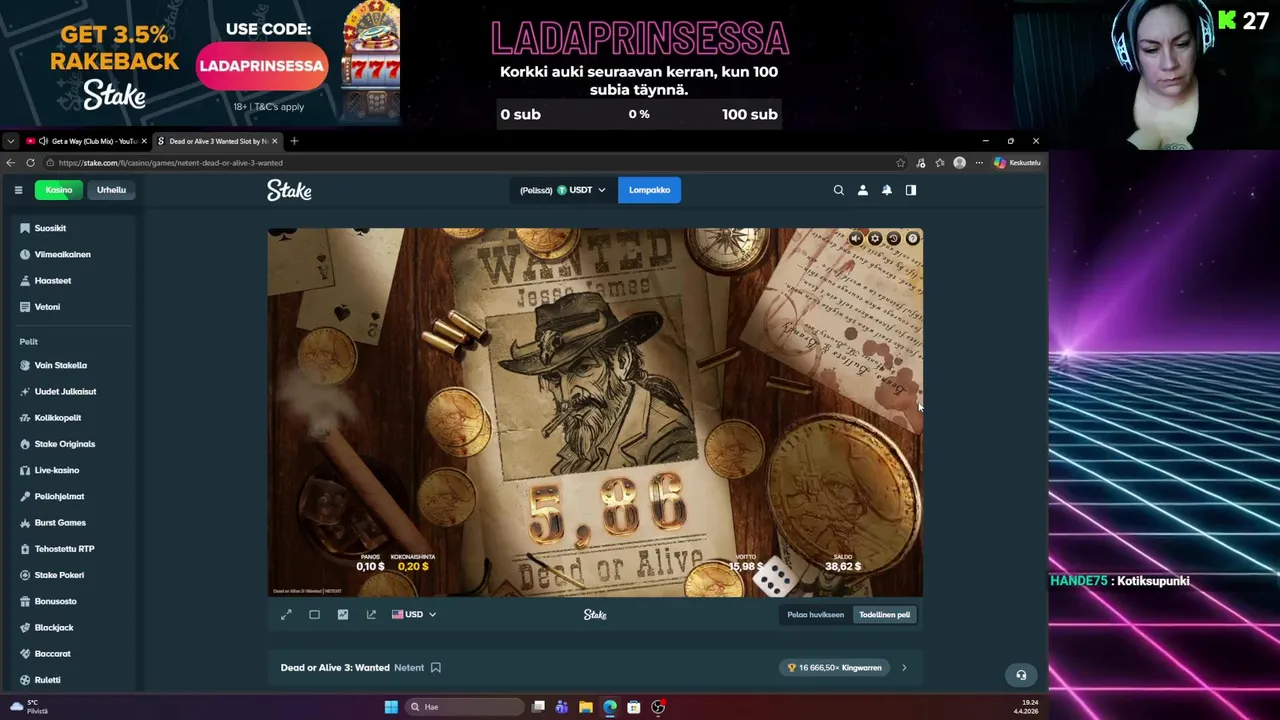Click the Lompakko wallet button
Image resolution: width=1280 pixels, height=720 pixels.
tap(649, 190)
